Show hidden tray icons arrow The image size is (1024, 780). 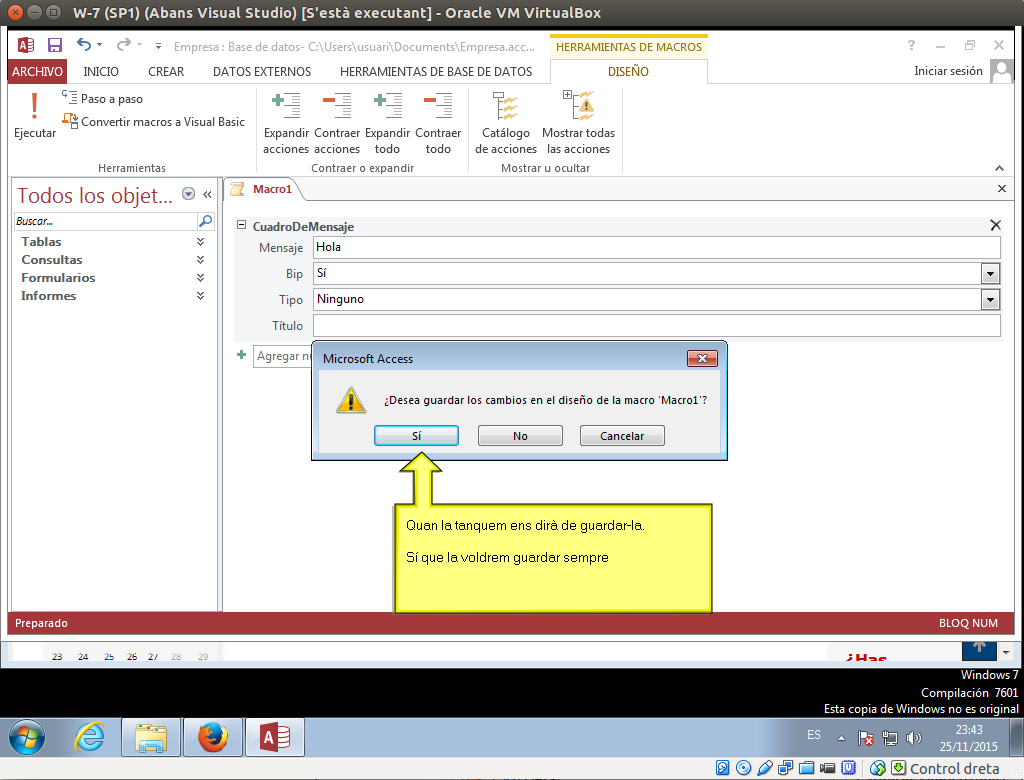coord(841,738)
